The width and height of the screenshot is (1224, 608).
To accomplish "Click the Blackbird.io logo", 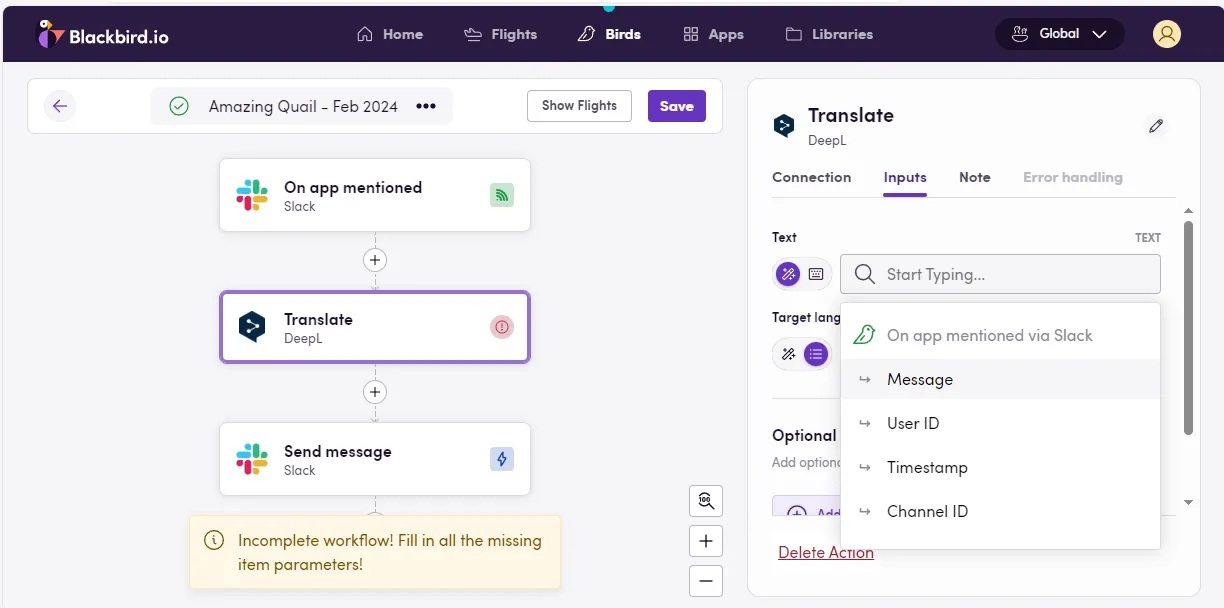I will coord(103,33).
